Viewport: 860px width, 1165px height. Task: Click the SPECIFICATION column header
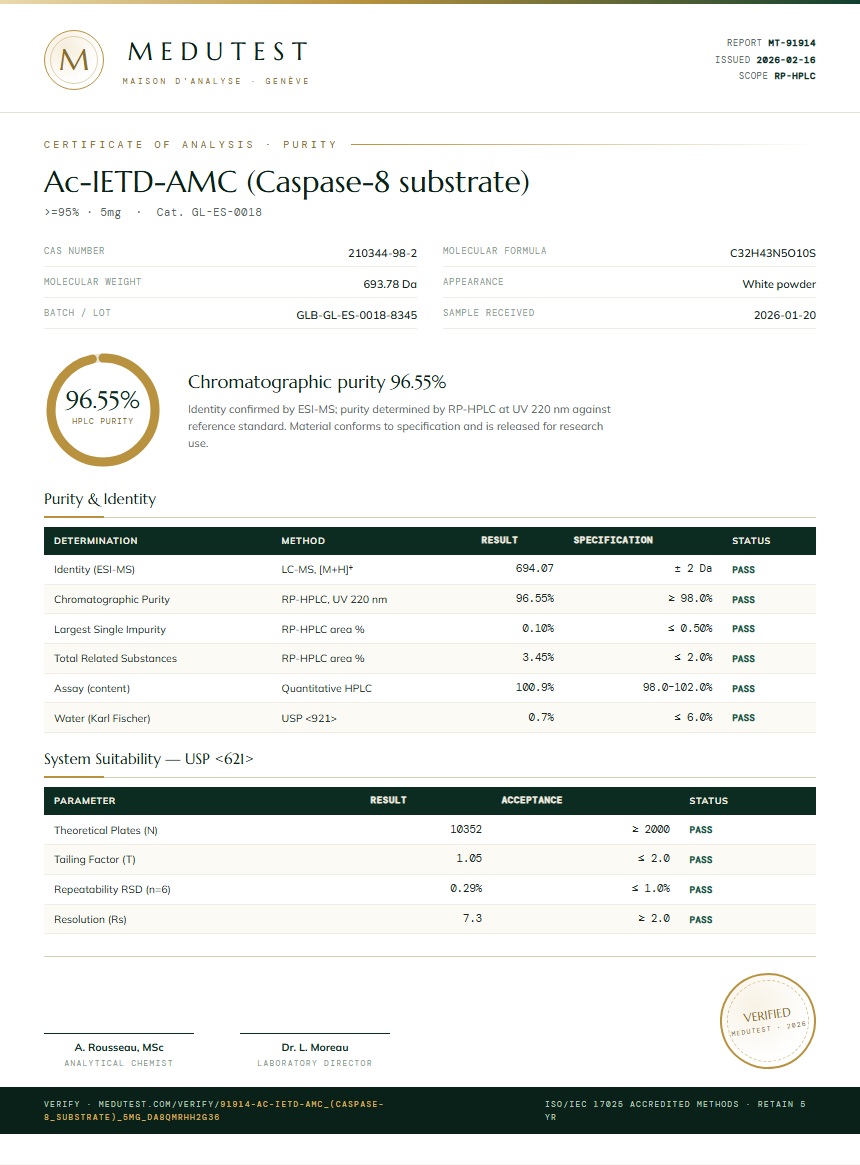click(x=612, y=540)
